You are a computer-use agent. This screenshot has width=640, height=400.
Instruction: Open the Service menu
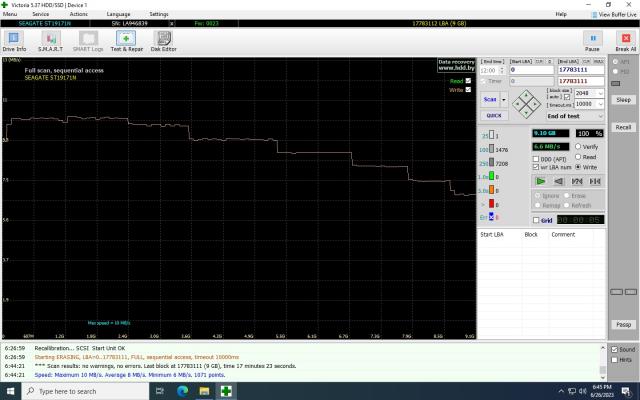coord(41,14)
